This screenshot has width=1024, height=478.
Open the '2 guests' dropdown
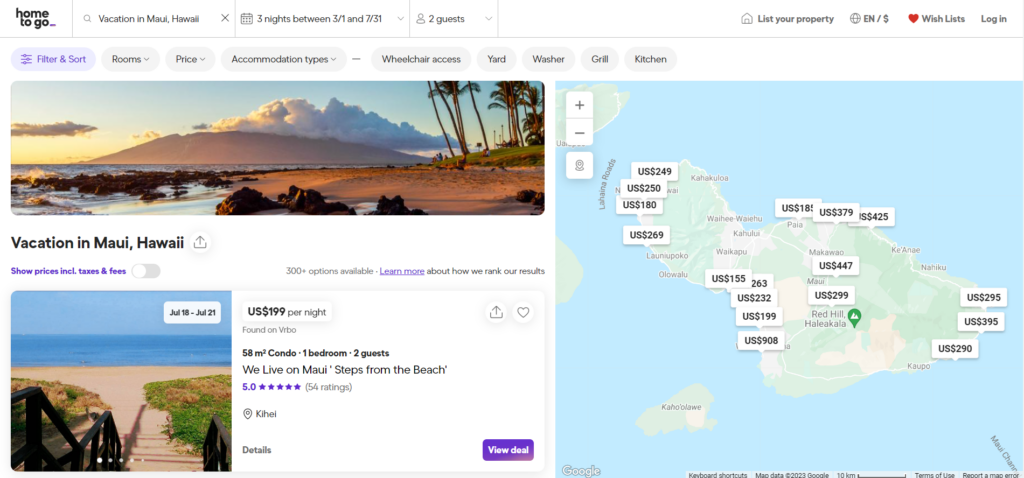[454, 19]
